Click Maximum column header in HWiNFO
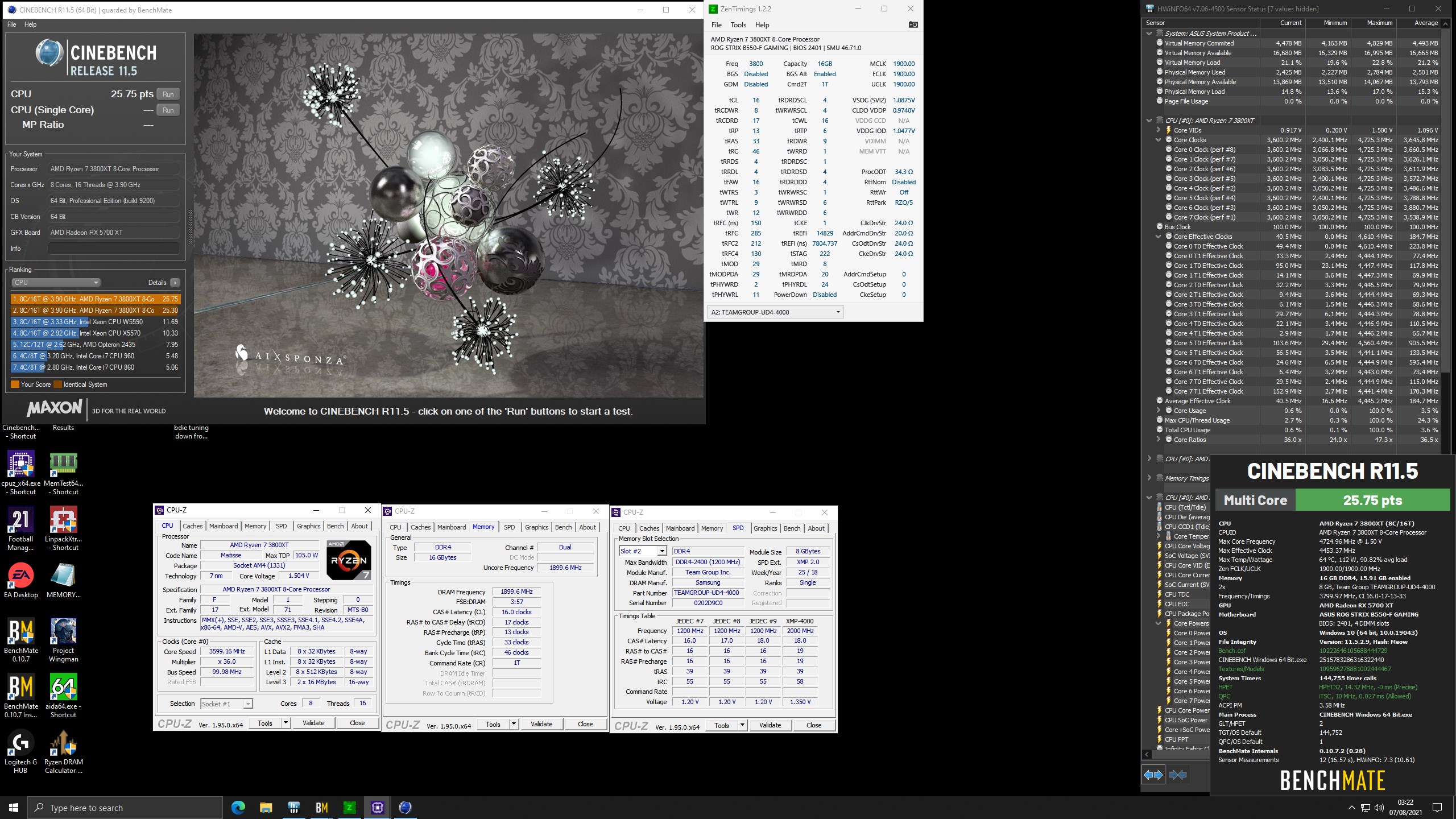Screen dimensions: 1456x819 (x=1375, y=23)
